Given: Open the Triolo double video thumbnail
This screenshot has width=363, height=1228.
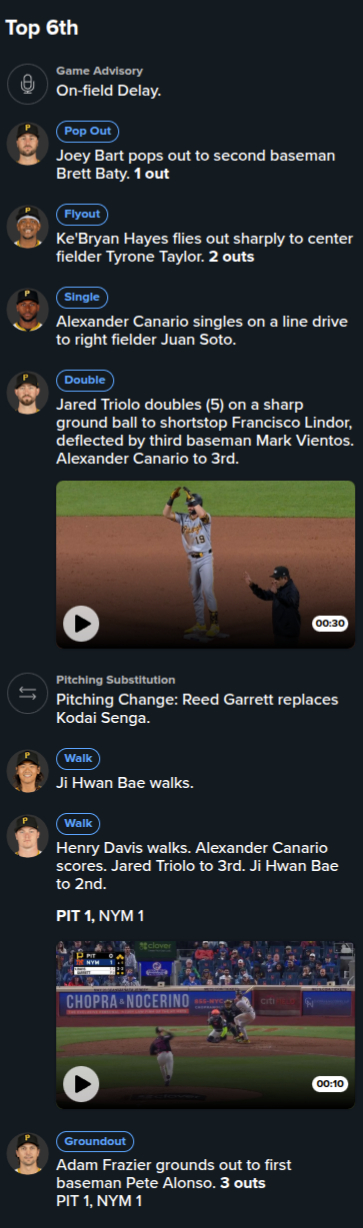Looking at the screenshot, I should 205,565.
